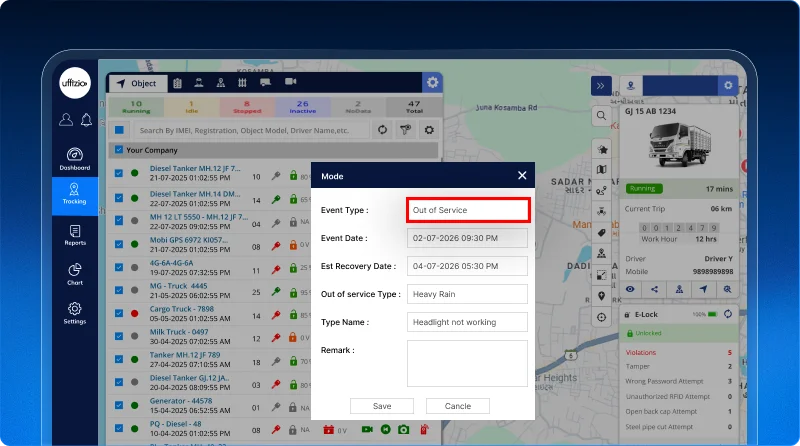
Task: Toggle the Your Company checkbox
Action: click(119, 150)
